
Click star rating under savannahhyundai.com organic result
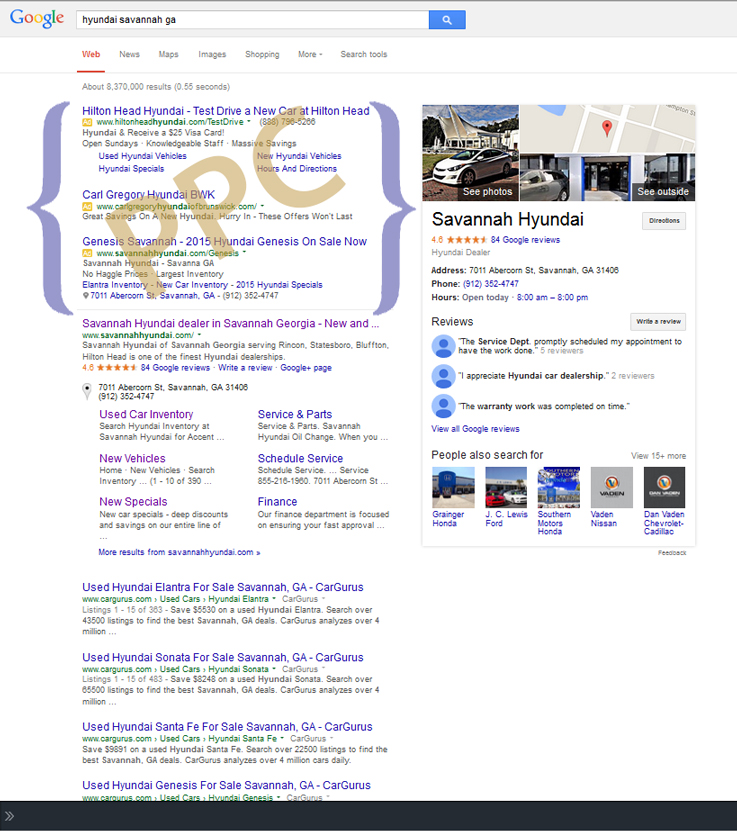pos(117,368)
